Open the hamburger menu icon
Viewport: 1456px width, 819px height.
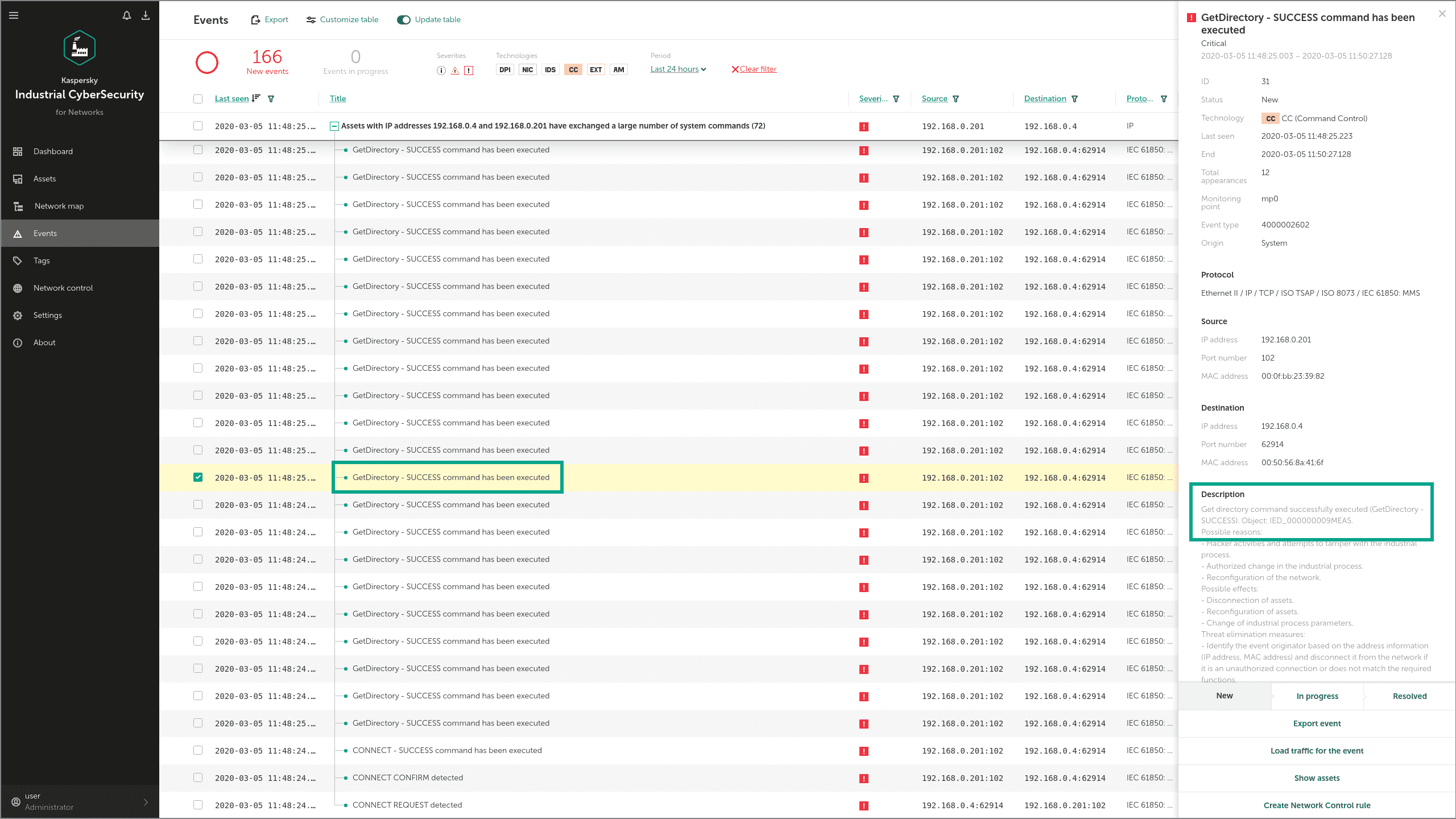[x=14, y=15]
